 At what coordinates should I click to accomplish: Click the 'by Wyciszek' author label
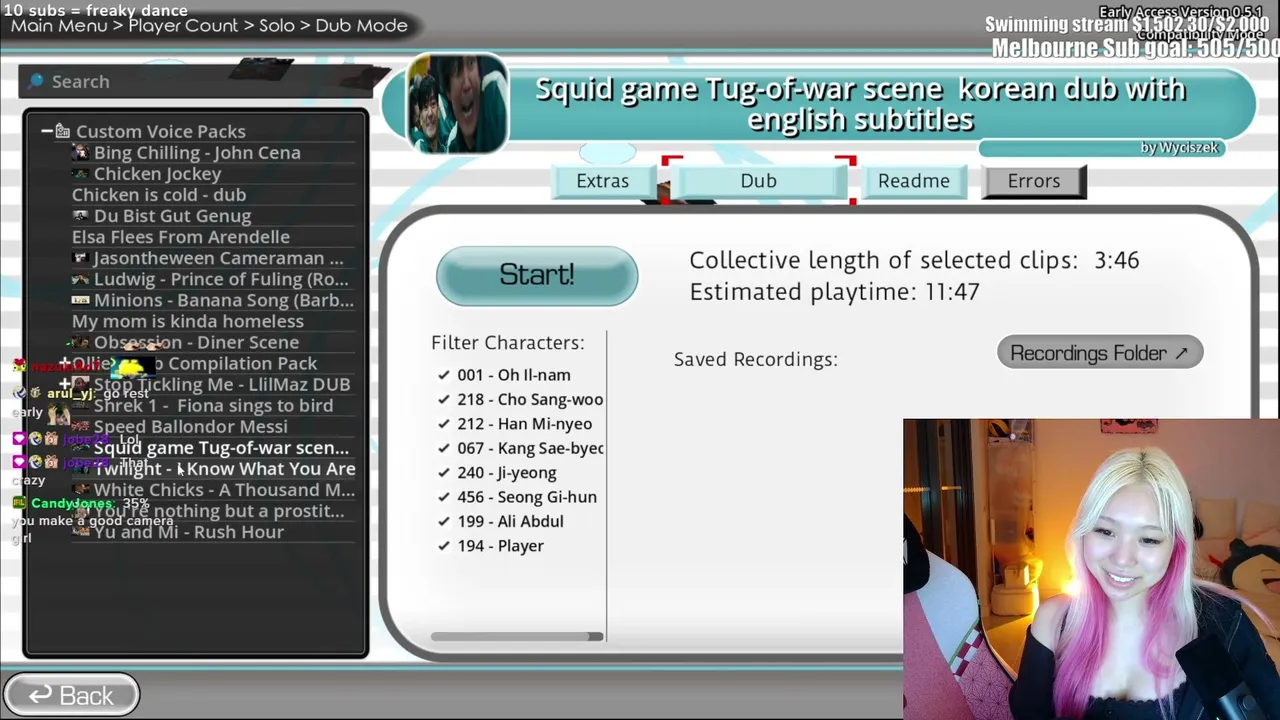(x=1180, y=148)
